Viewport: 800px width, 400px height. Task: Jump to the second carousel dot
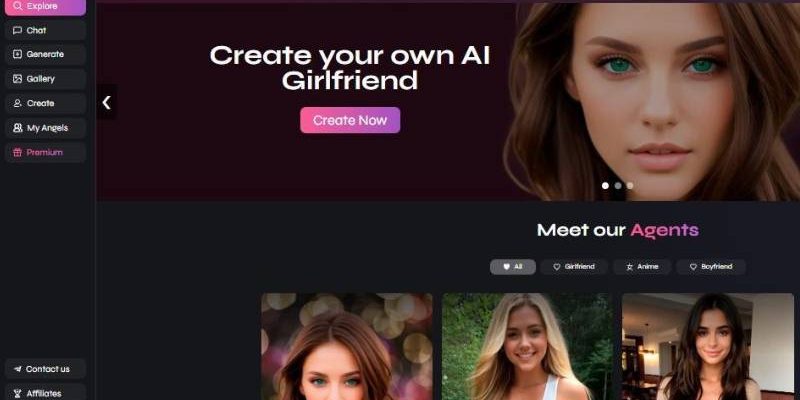618,186
